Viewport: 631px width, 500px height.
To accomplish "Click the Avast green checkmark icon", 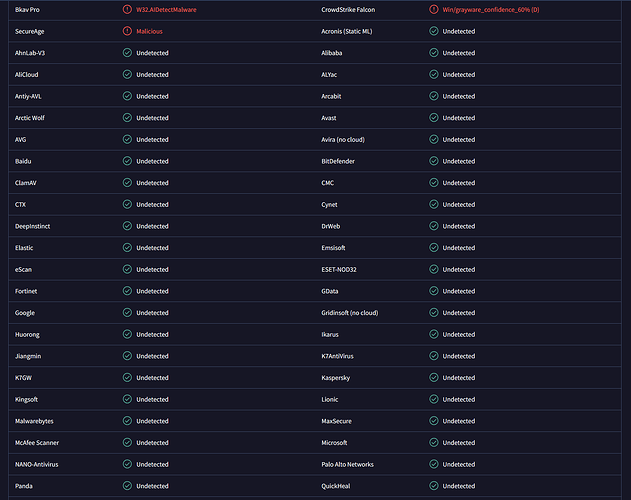I will coord(432,118).
